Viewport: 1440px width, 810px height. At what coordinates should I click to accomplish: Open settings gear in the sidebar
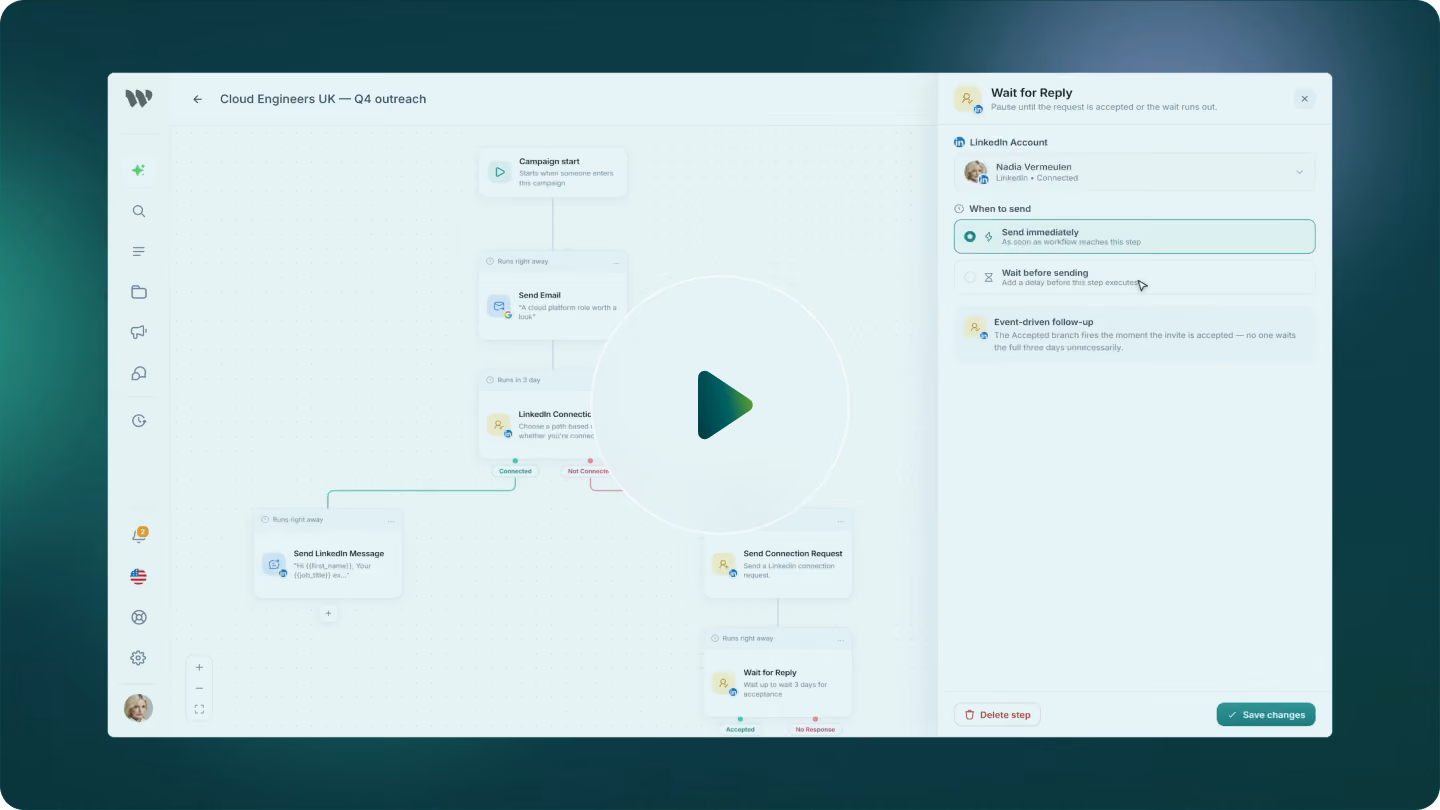139,658
